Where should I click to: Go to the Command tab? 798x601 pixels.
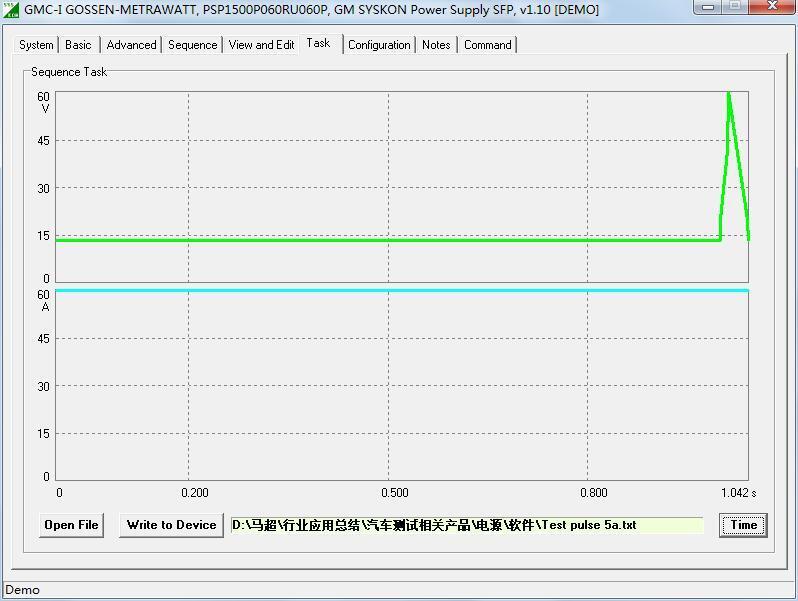point(487,45)
